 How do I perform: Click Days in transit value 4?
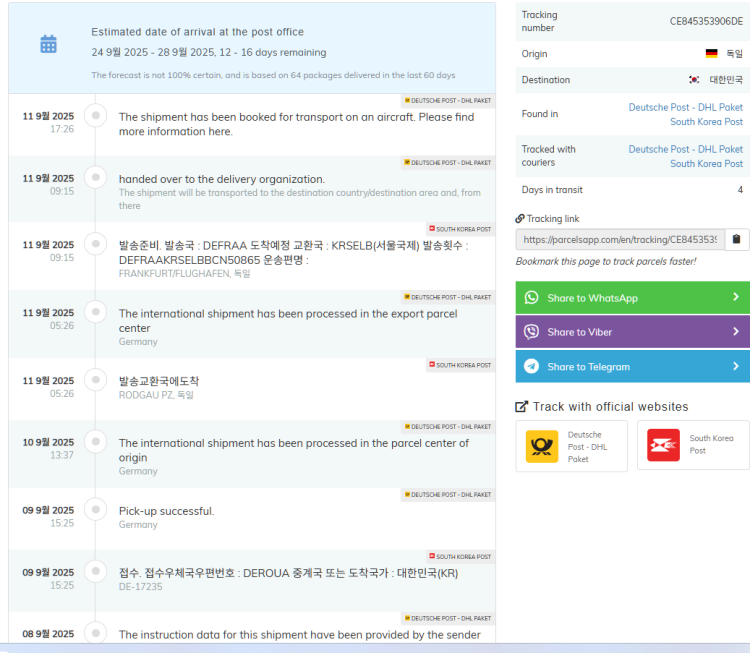point(740,190)
